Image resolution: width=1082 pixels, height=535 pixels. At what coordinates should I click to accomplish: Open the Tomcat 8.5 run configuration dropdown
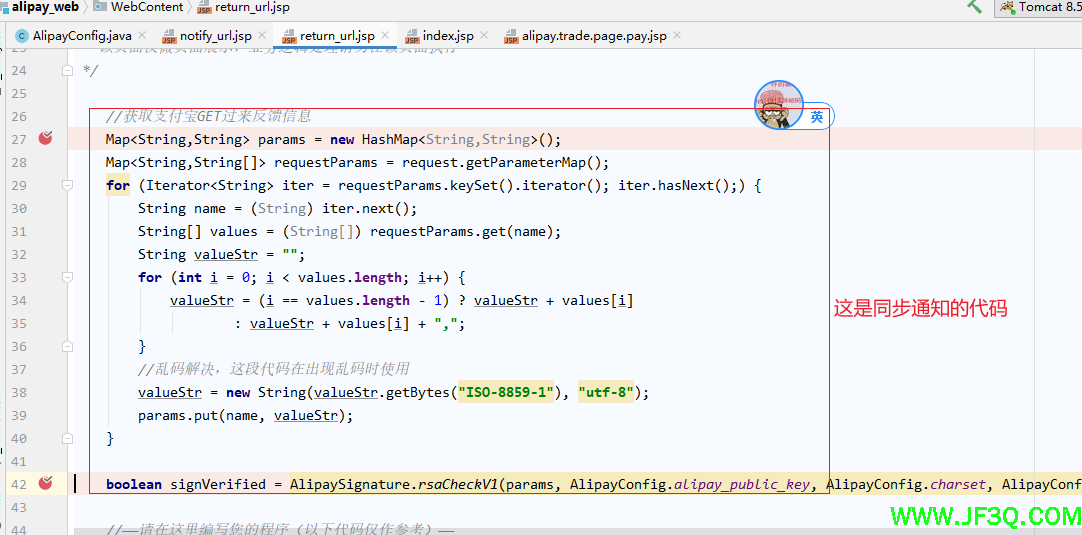[x=1038, y=8]
